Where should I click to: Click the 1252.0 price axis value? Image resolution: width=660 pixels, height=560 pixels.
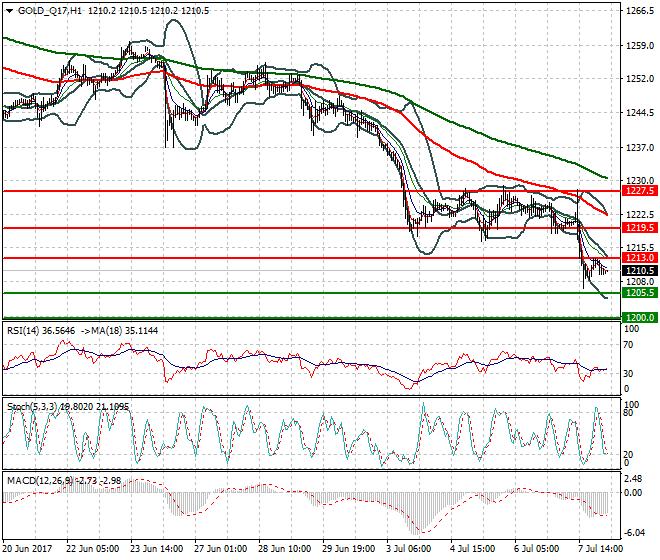pos(640,79)
